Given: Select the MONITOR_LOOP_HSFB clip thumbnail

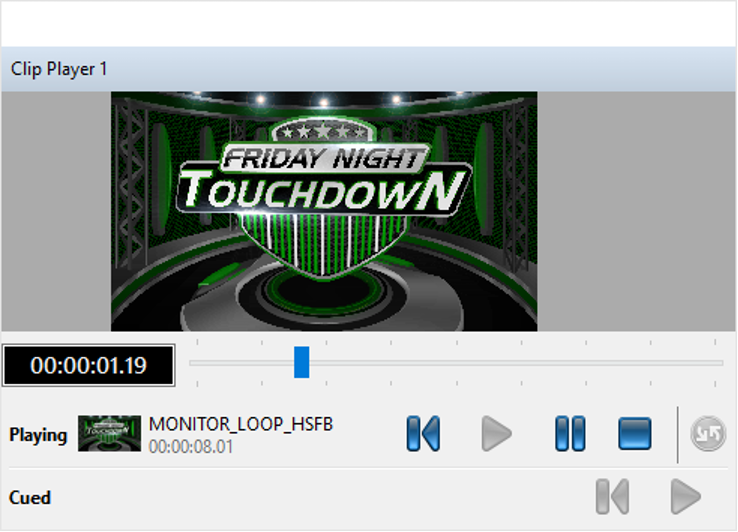Looking at the screenshot, I should [109, 434].
